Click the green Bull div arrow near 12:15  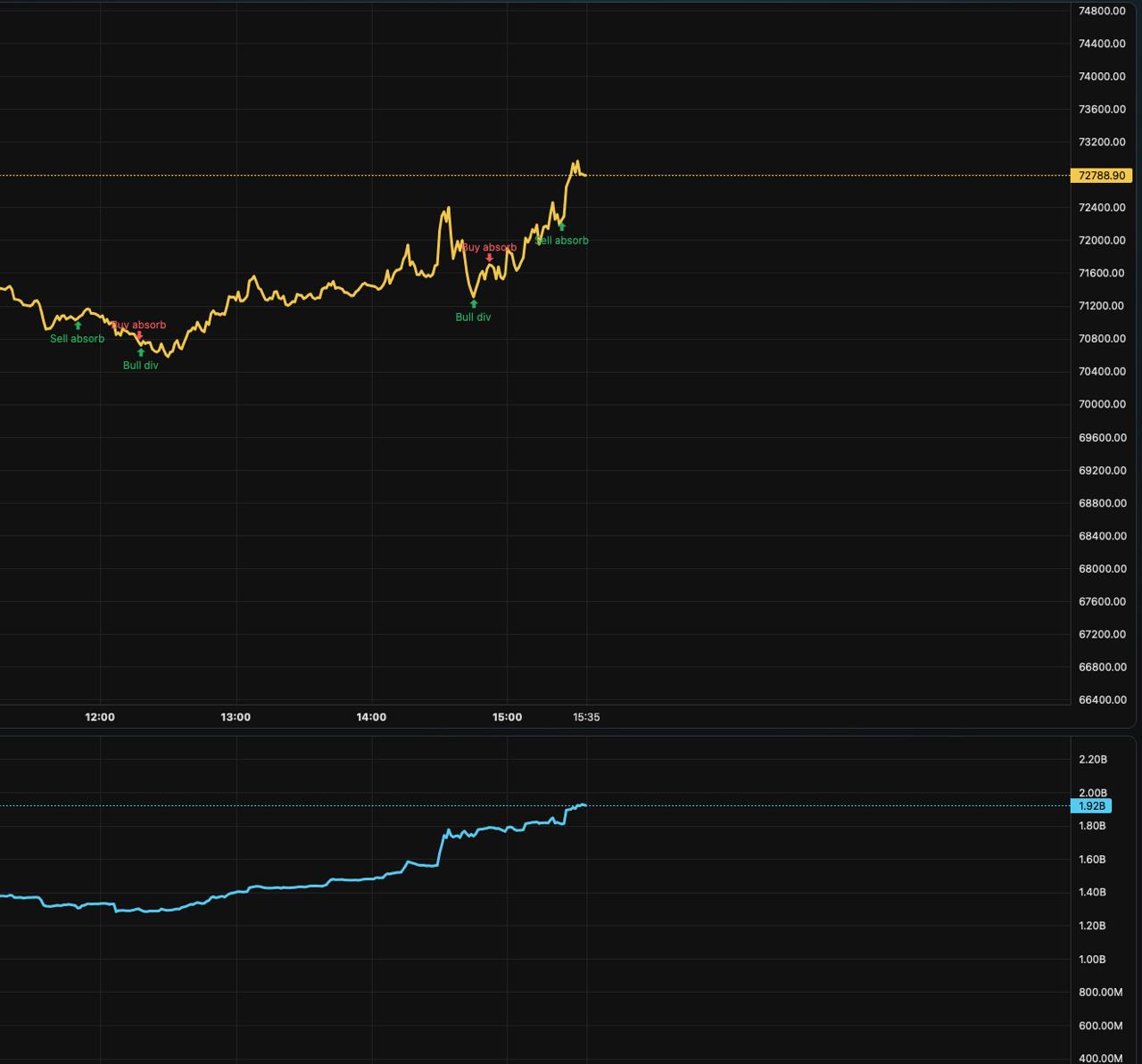(x=140, y=352)
